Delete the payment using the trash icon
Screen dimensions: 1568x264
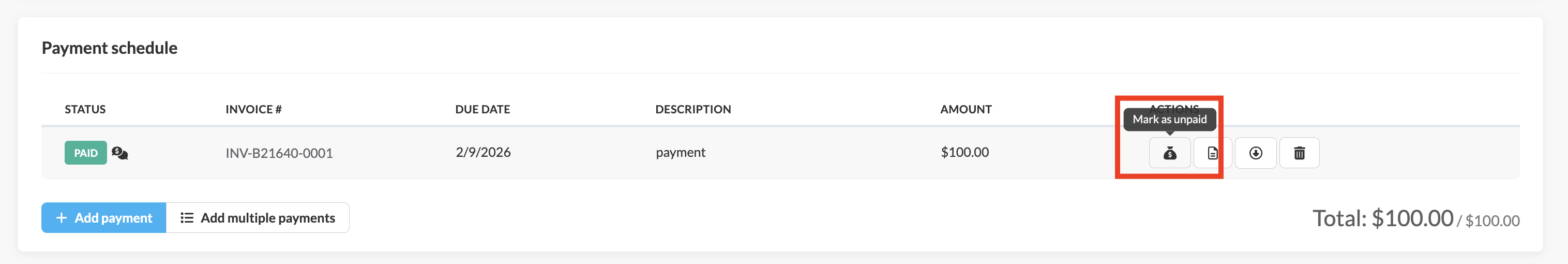[1299, 153]
